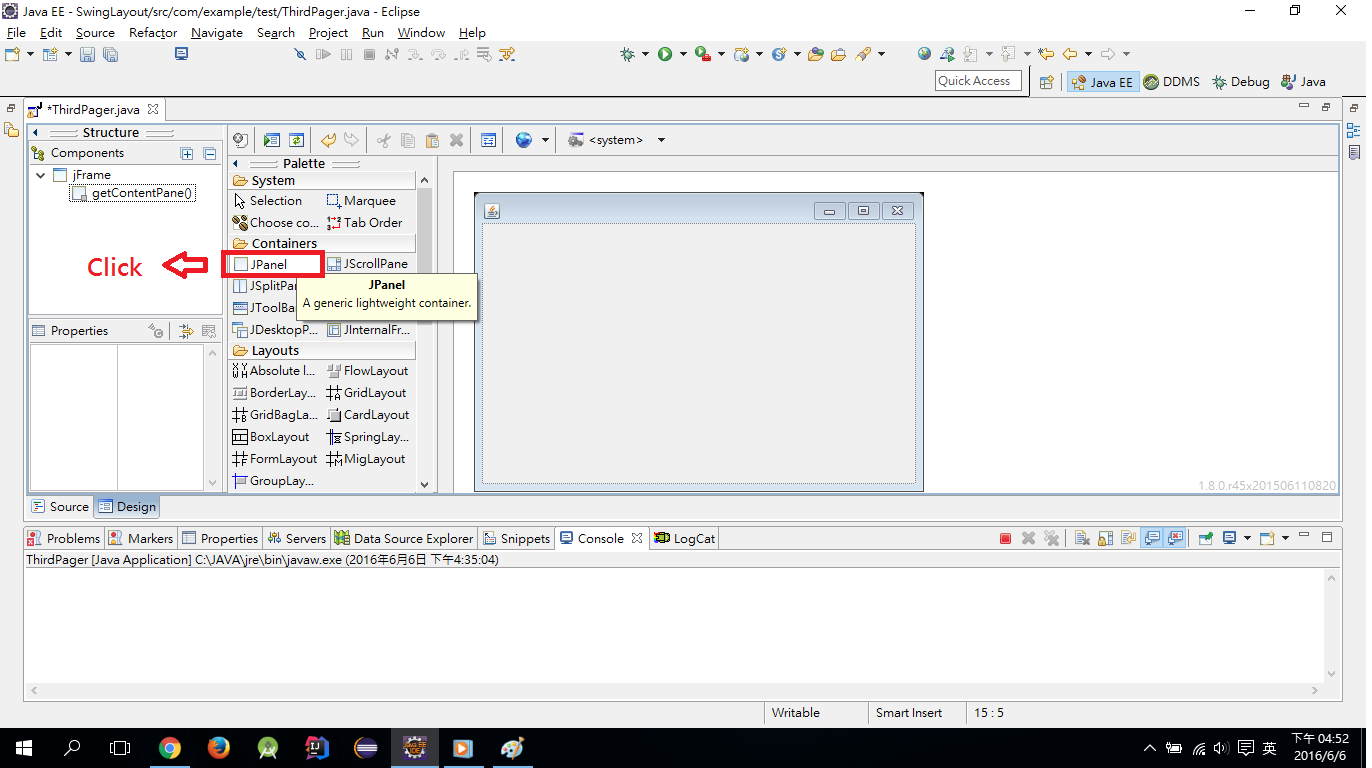Toggle Scroll Lock in Console toolbar

(1106, 538)
